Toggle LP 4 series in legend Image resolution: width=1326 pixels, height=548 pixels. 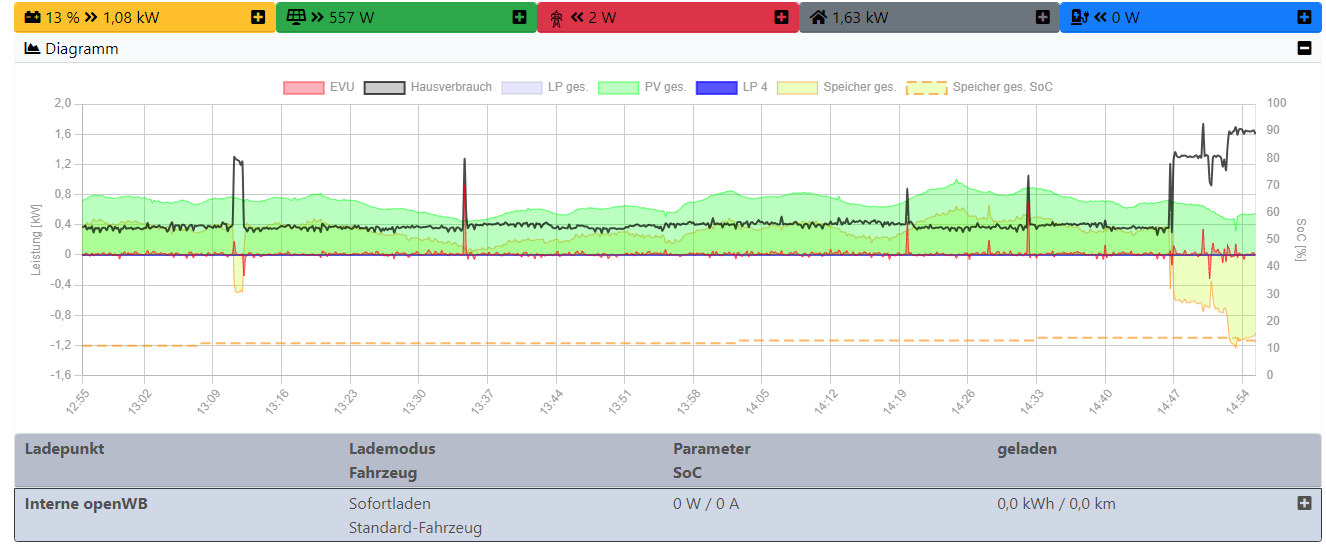[732, 87]
